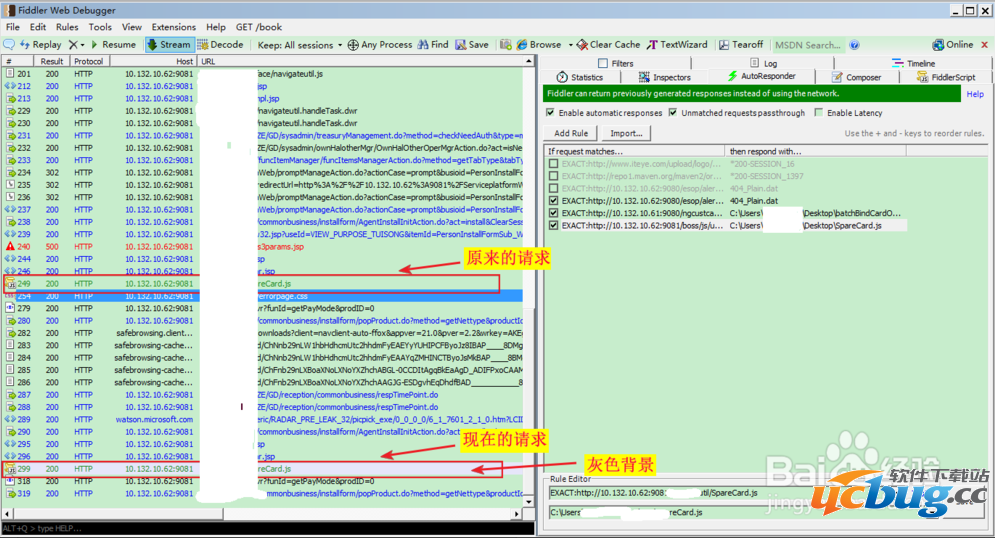
Task: Open the Remove sessions dropdown arrow
Action: click(x=82, y=45)
